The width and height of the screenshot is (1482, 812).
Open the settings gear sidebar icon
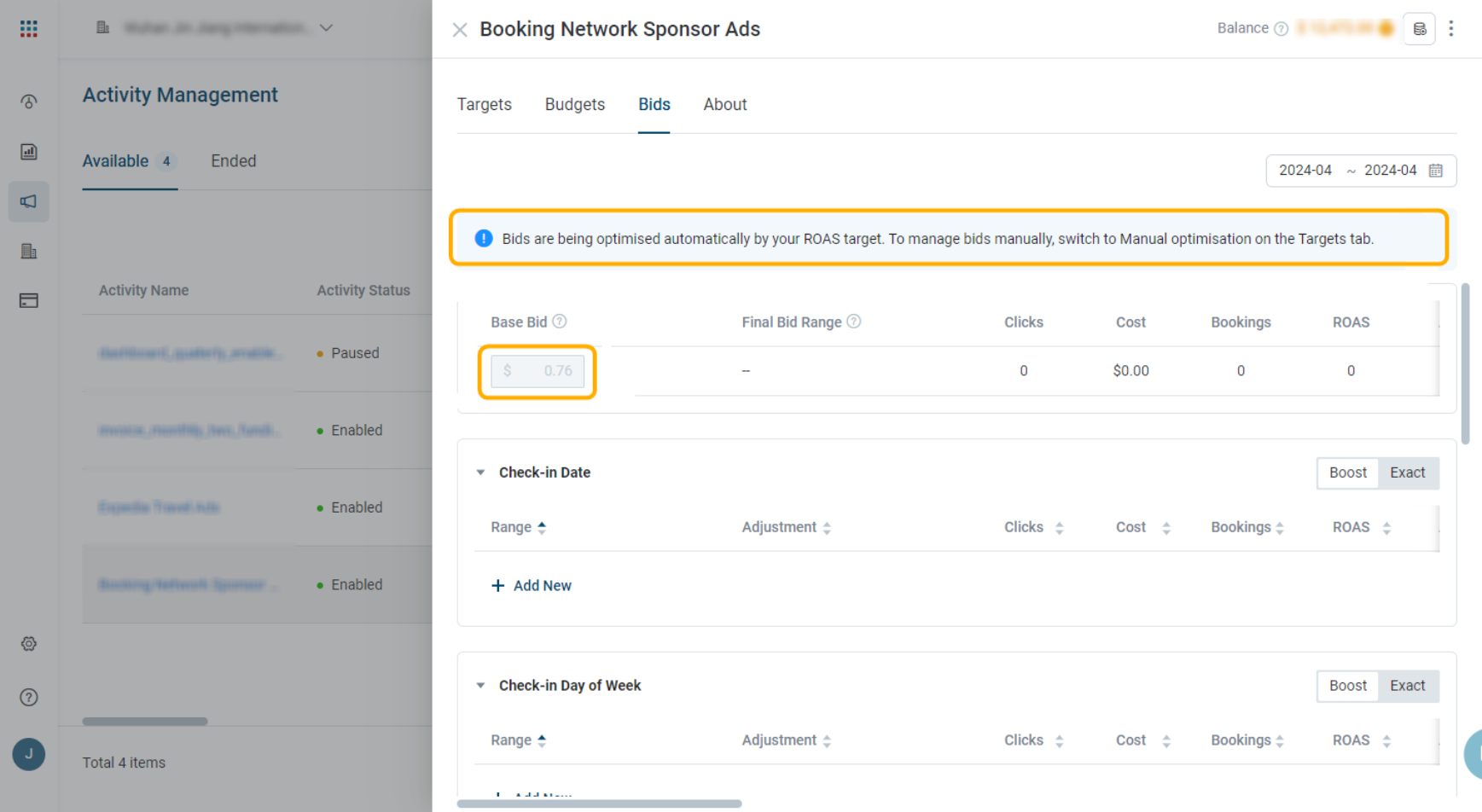click(29, 644)
